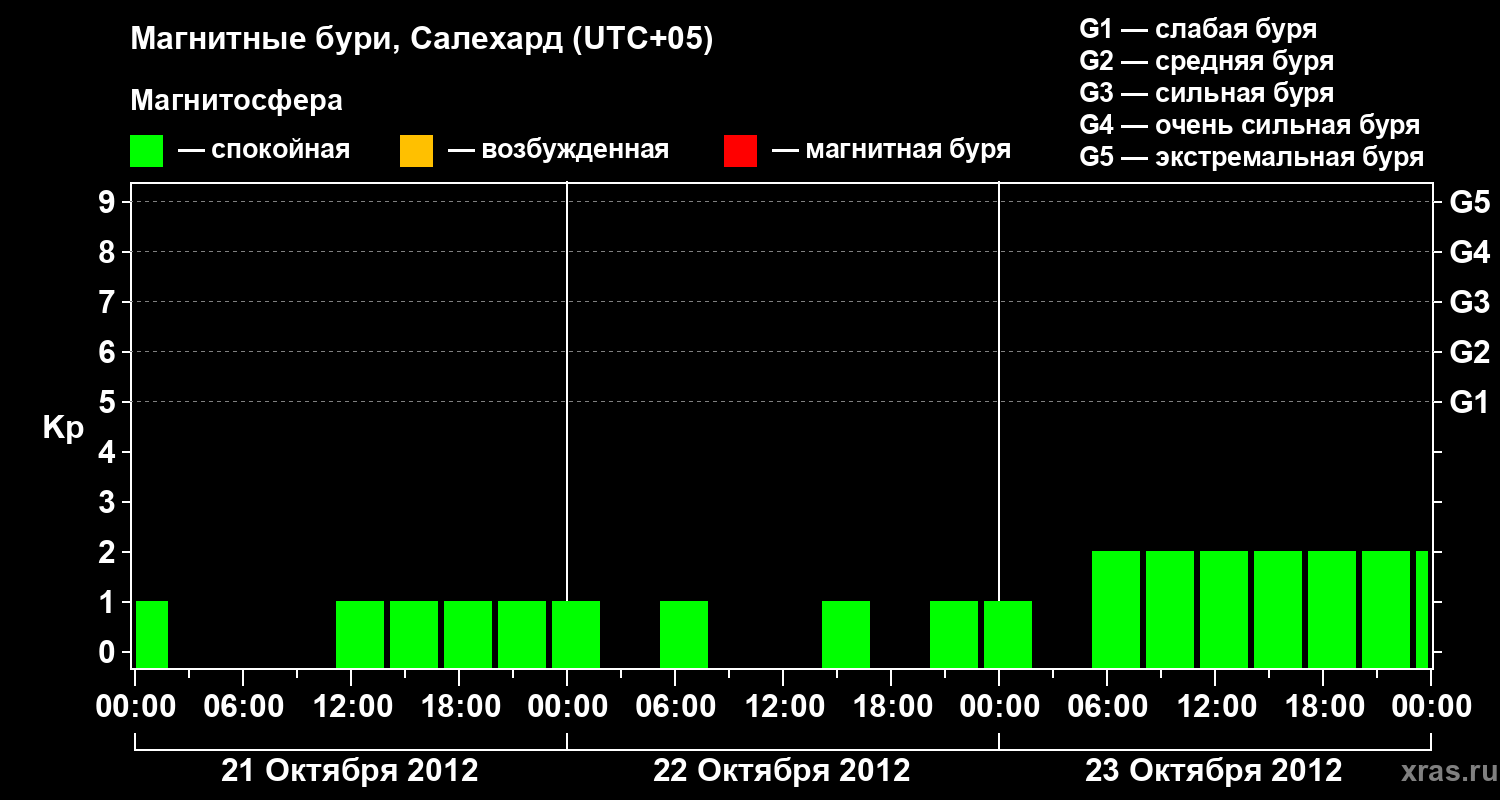Select the Kp 1 bar crossing midnight into 22 October
The height and width of the screenshot is (800, 1500).
(x=576, y=634)
